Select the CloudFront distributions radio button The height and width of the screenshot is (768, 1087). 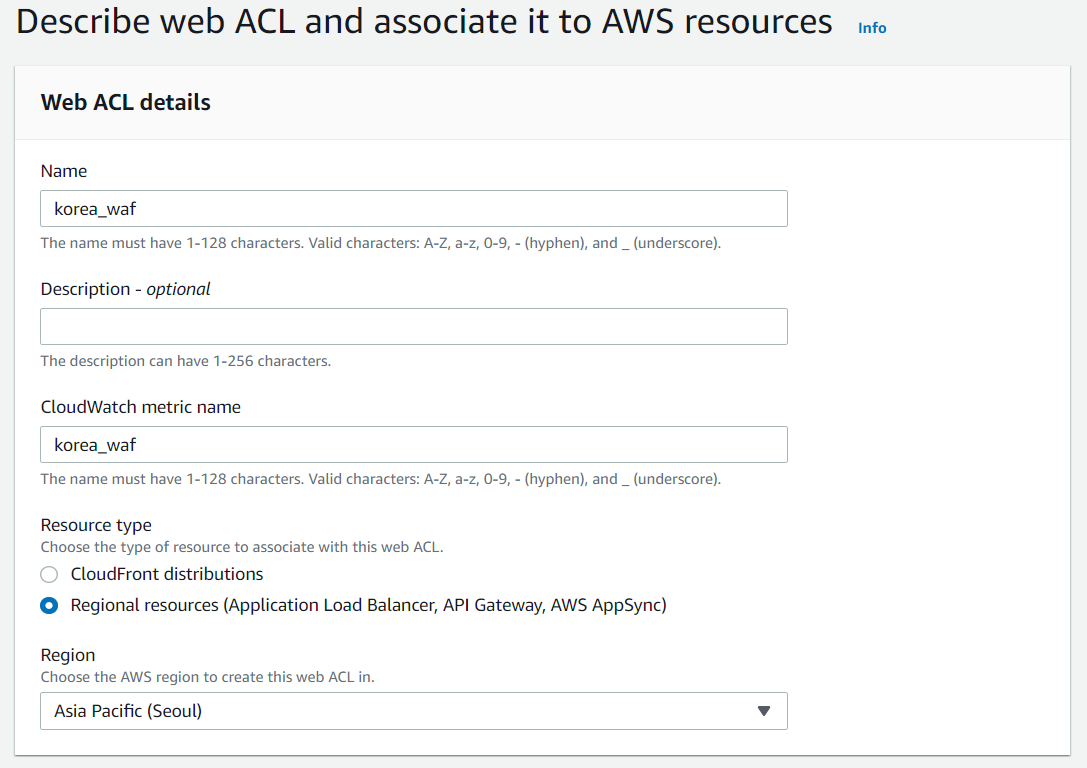click(49, 575)
